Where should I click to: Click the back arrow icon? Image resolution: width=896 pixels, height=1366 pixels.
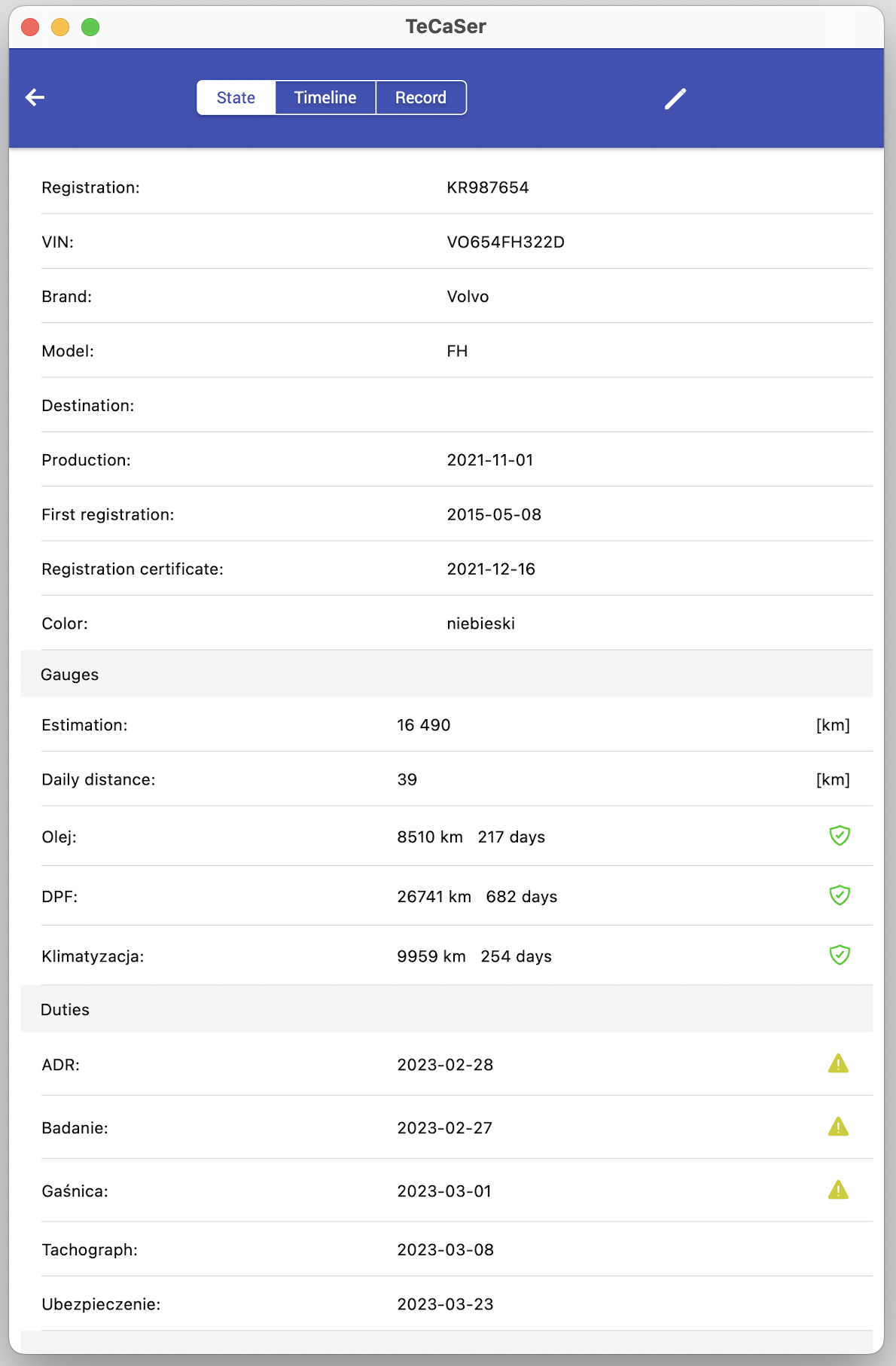click(x=35, y=97)
